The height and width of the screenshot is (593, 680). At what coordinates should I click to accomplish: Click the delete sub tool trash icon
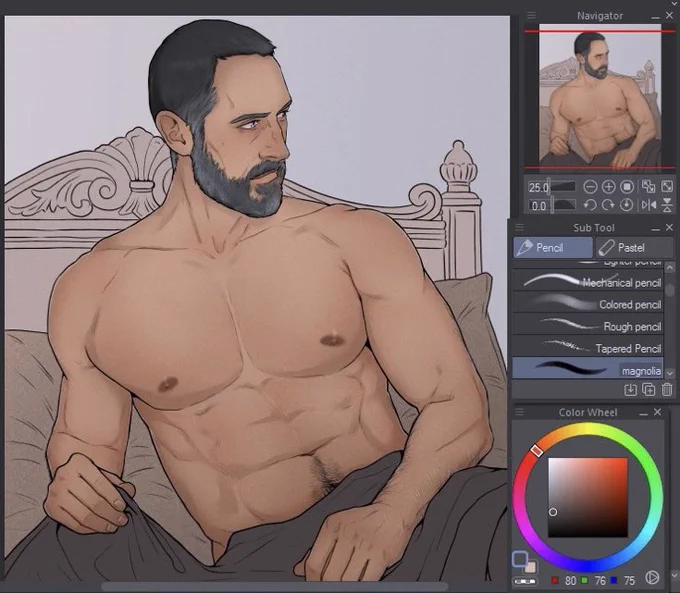coord(667,390)
